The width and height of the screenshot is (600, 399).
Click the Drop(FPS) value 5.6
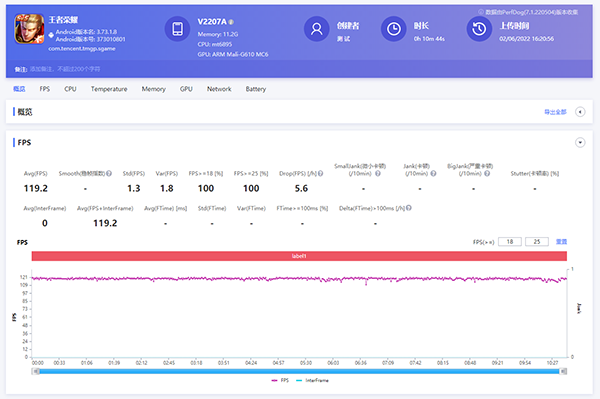tap(301, 188)
